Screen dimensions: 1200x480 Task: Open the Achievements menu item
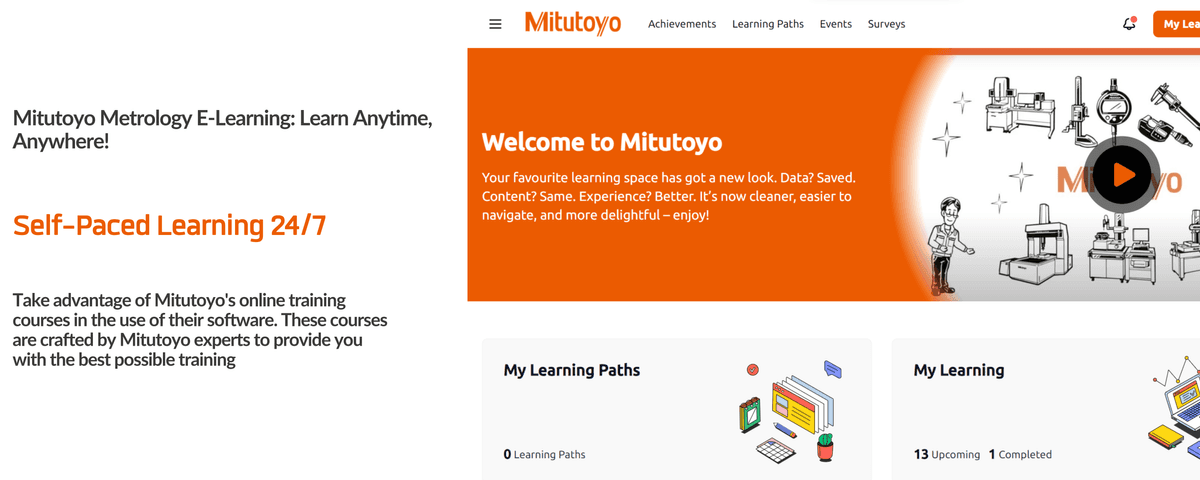pyautogui.click(x=682, y=24)
